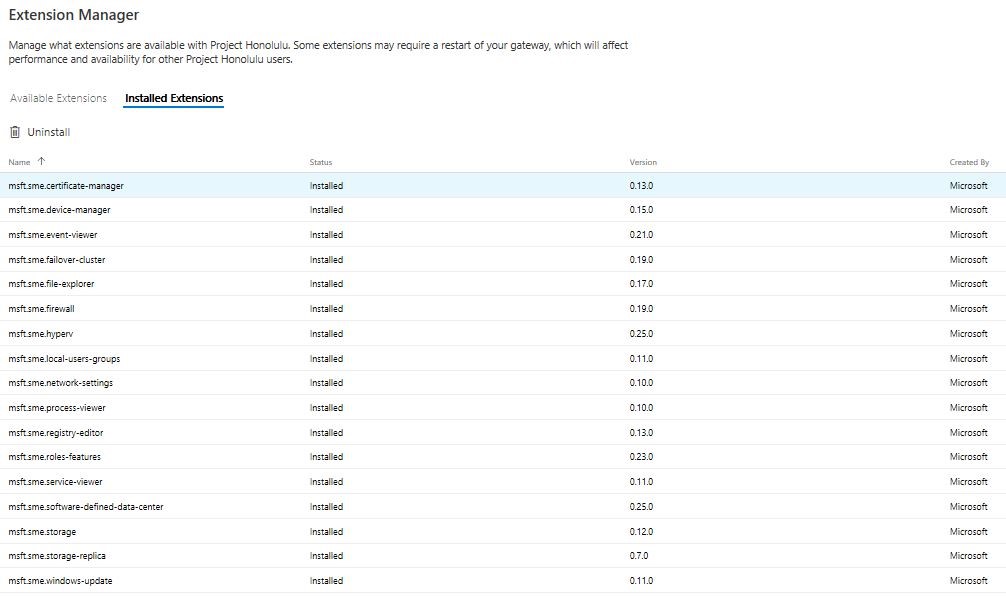Click the Name column sort arrow
Viewport: 1006px width, 605px height.
[x=42, y=161]
